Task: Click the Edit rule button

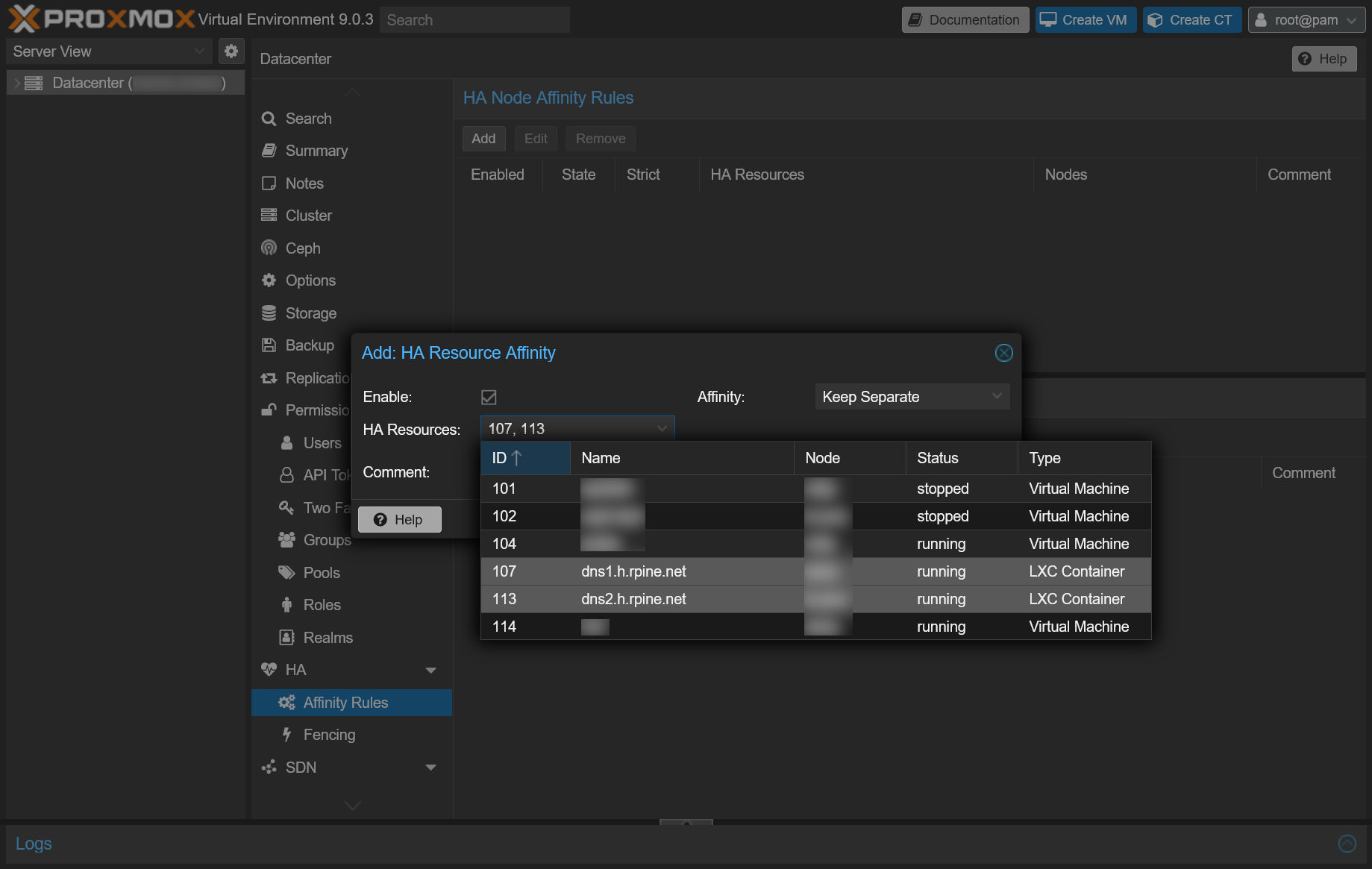Action: [x=536, y=139]
